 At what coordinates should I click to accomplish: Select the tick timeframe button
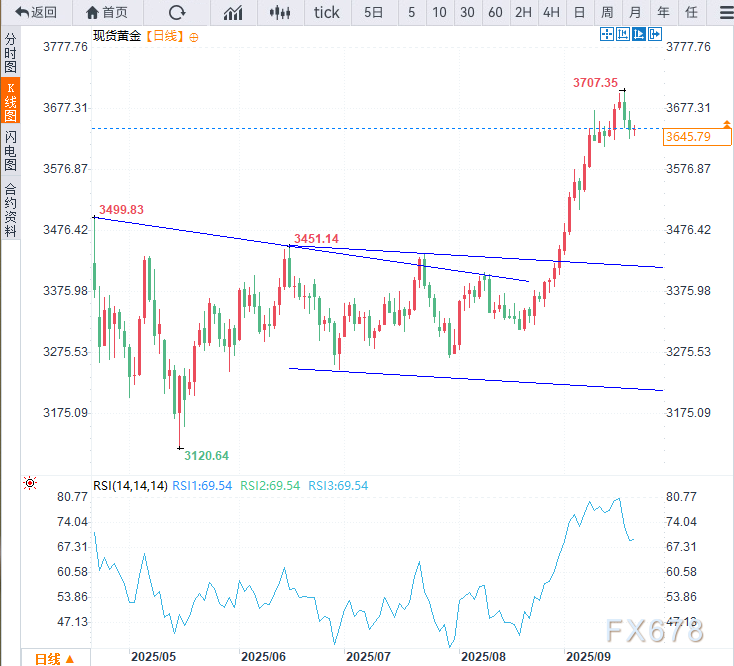tap(327, 13)
